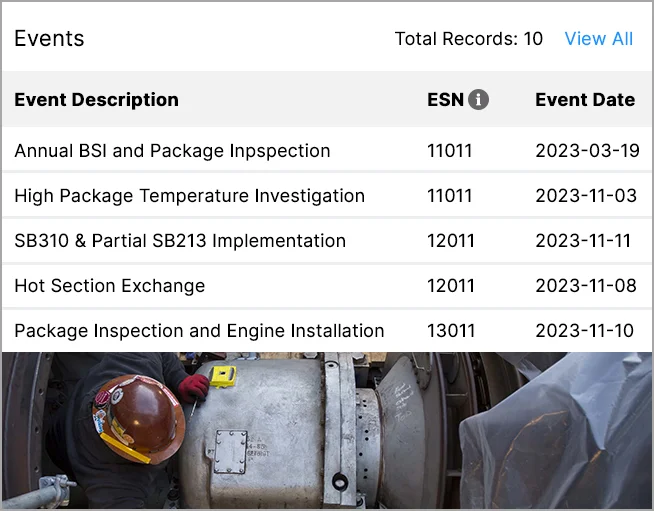This screenshot has height=511, width=654.
Task: Select the Annual BSI and Package Inpspection event
Action: [172, 151]
